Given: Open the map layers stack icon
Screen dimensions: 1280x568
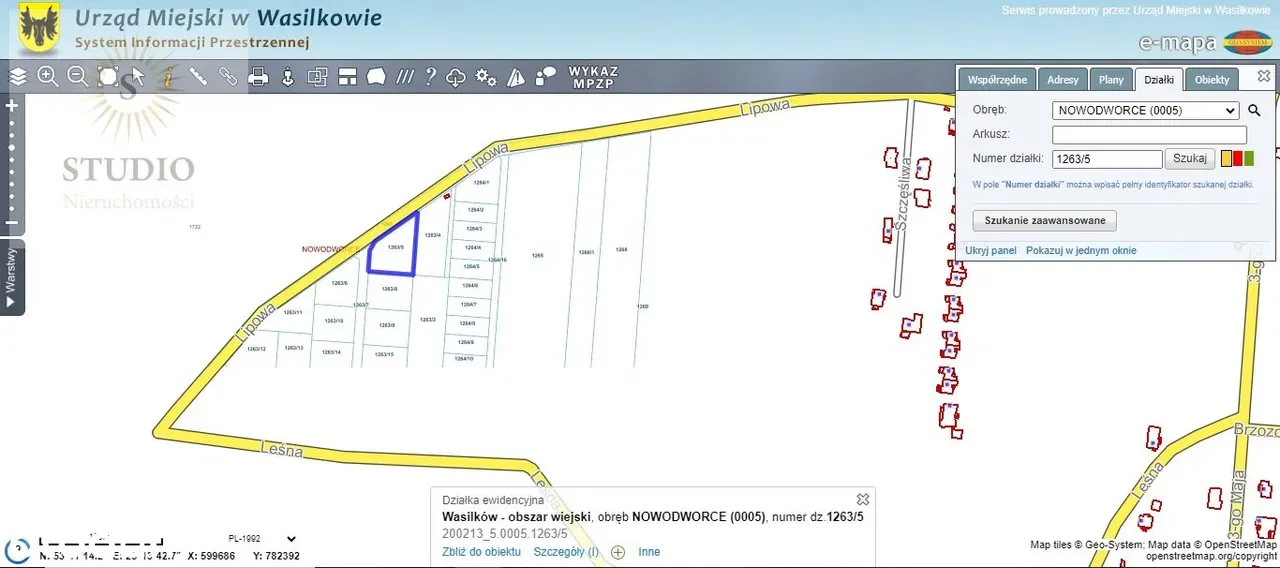Looking at the screenshot, I should pyautogui.click(x=18, y=76).
